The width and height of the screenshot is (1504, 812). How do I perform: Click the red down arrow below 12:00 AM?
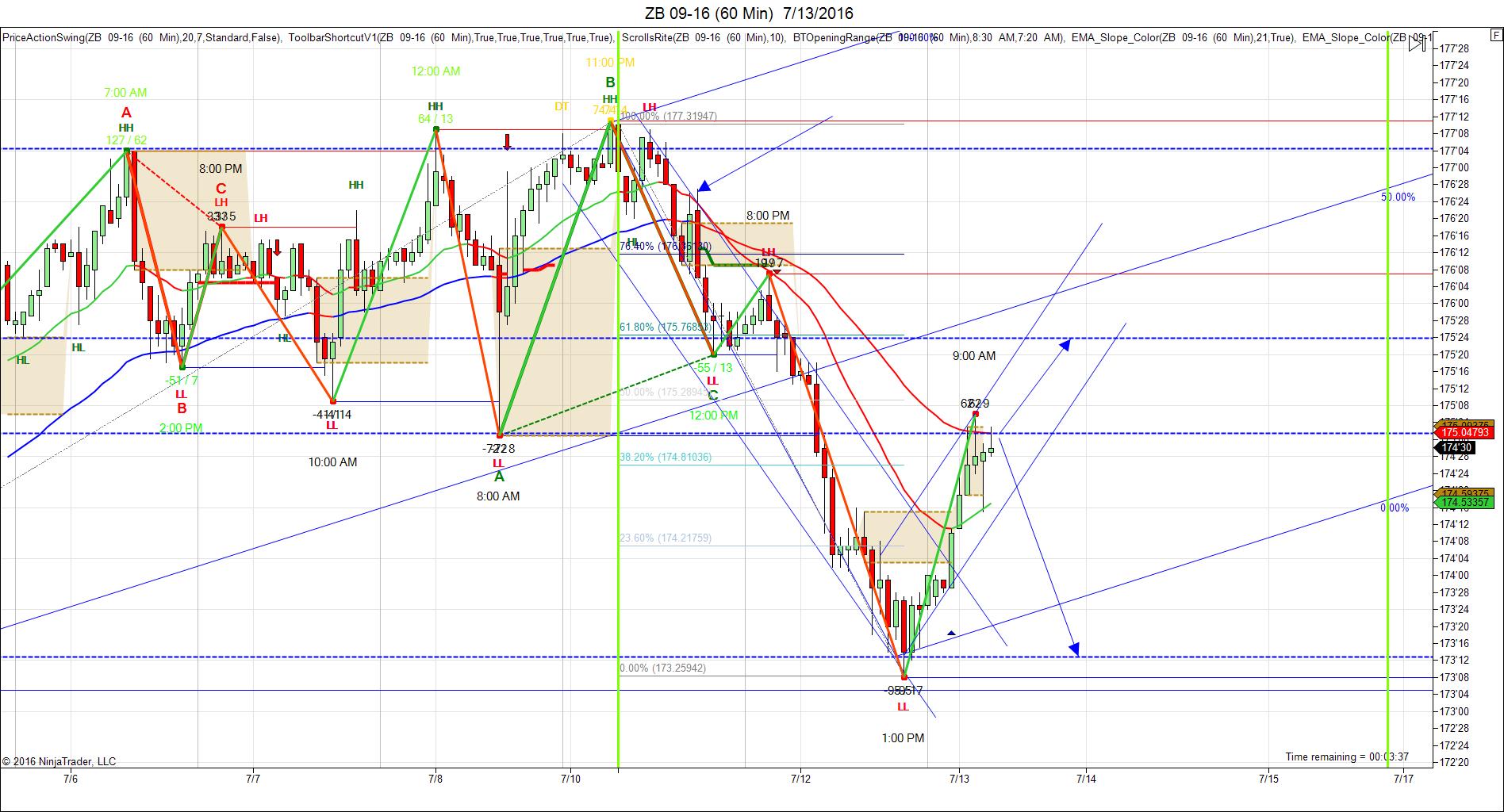(x=507, y=142)
